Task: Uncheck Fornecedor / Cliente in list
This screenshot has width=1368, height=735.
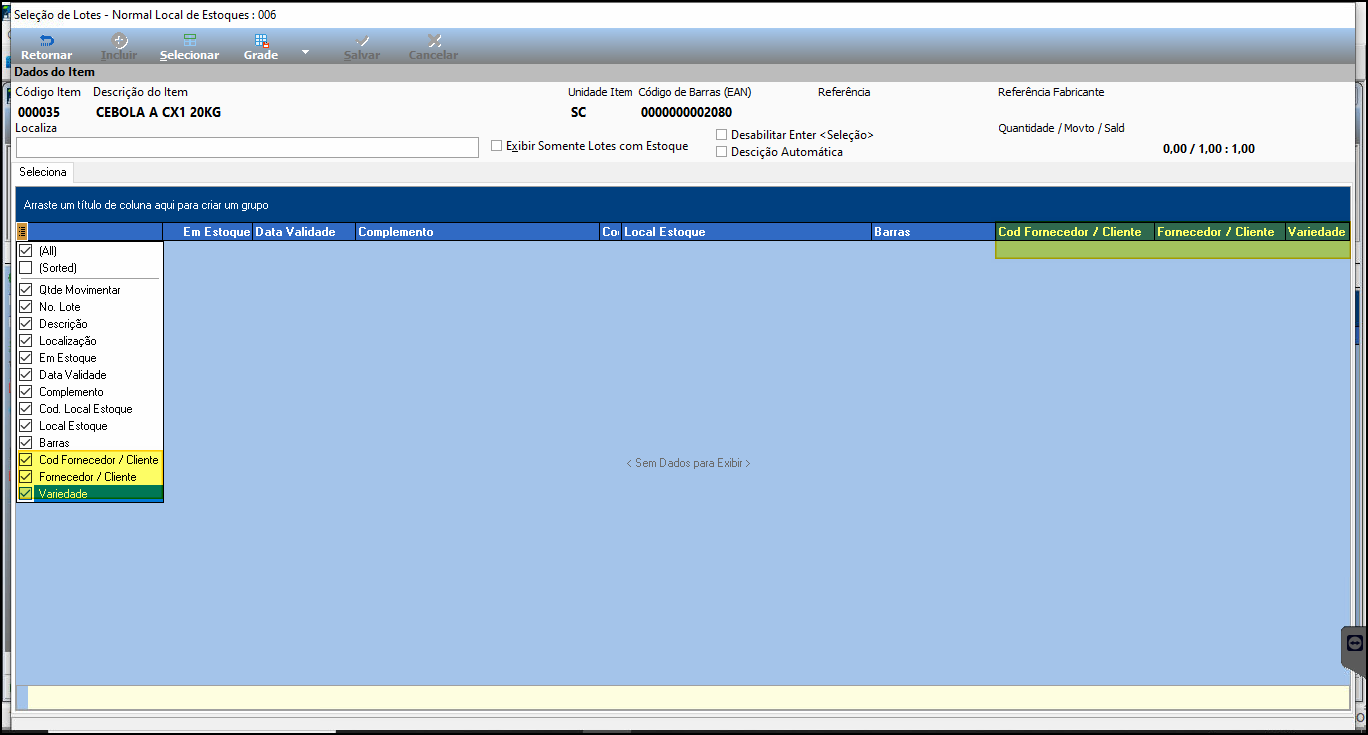Action: click(26, 477)
